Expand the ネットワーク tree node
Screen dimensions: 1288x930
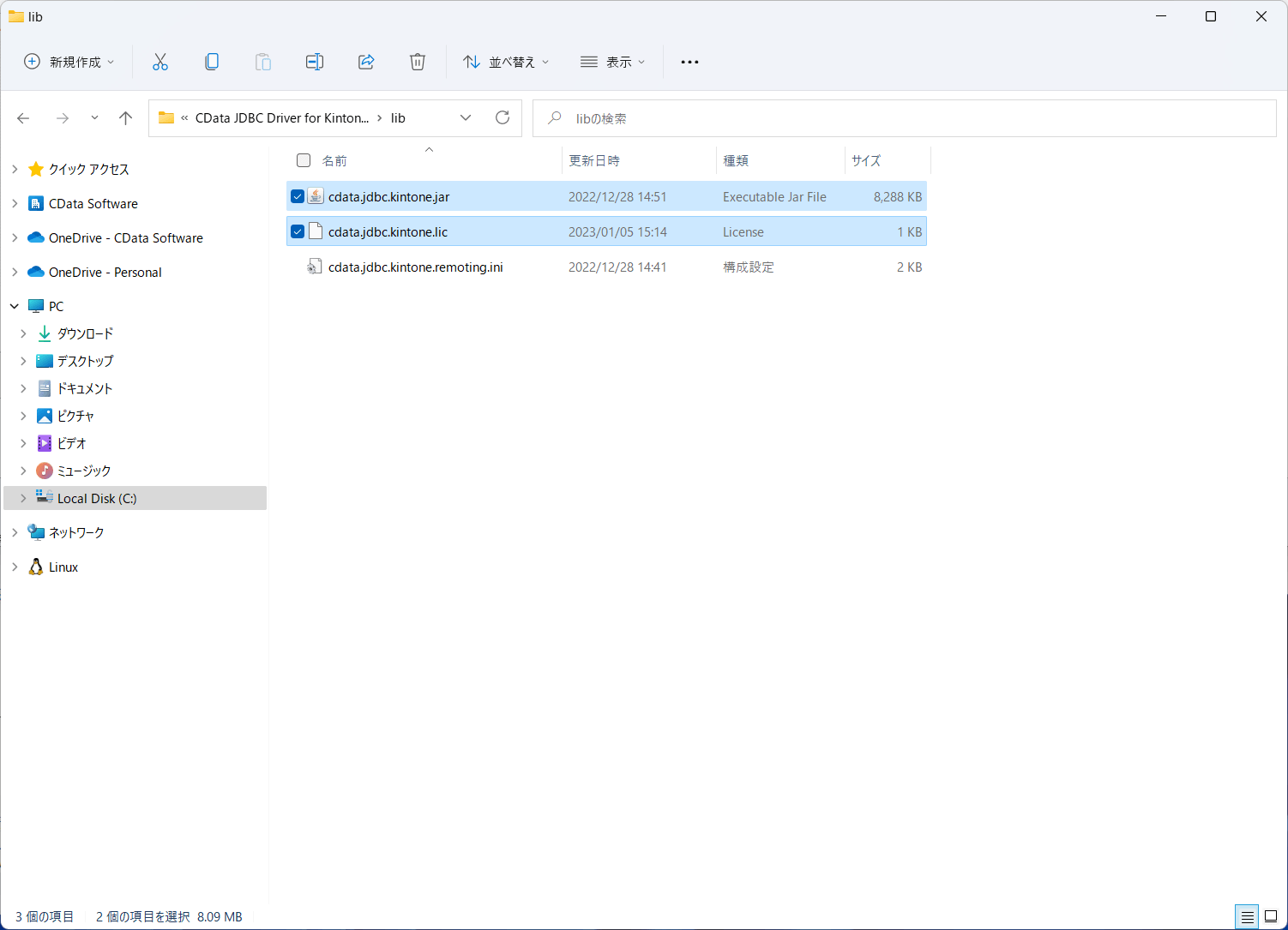[x=15, y=532]
